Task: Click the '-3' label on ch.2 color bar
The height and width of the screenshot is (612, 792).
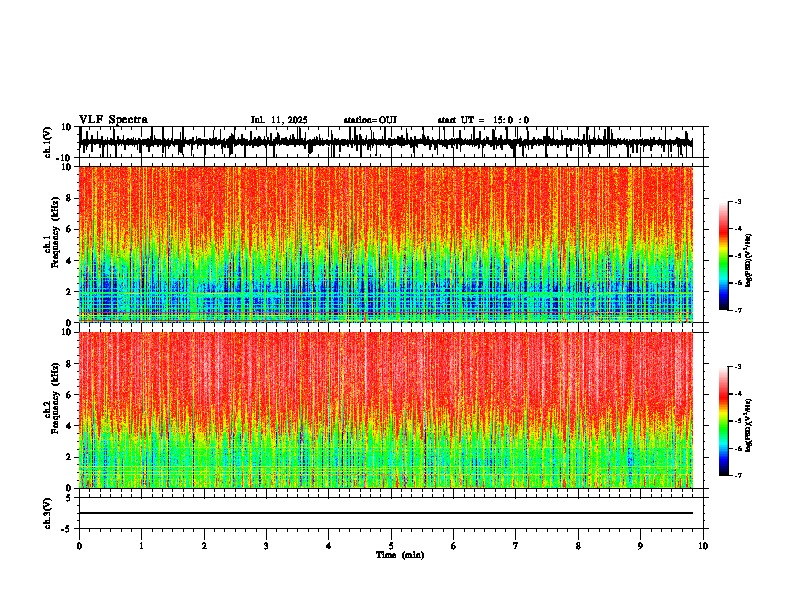Action: 738,367
